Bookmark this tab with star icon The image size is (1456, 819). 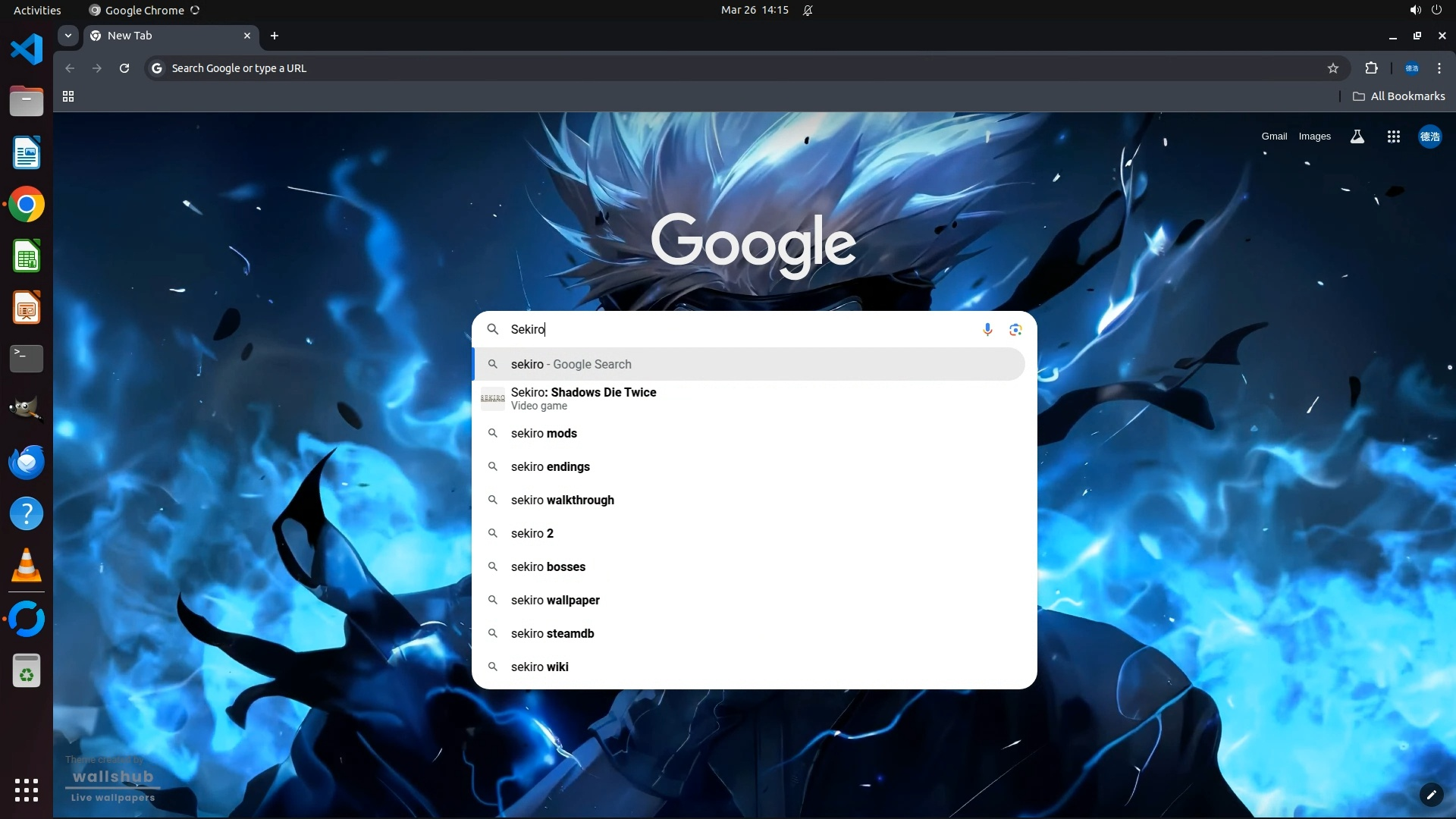point(1332,68)
